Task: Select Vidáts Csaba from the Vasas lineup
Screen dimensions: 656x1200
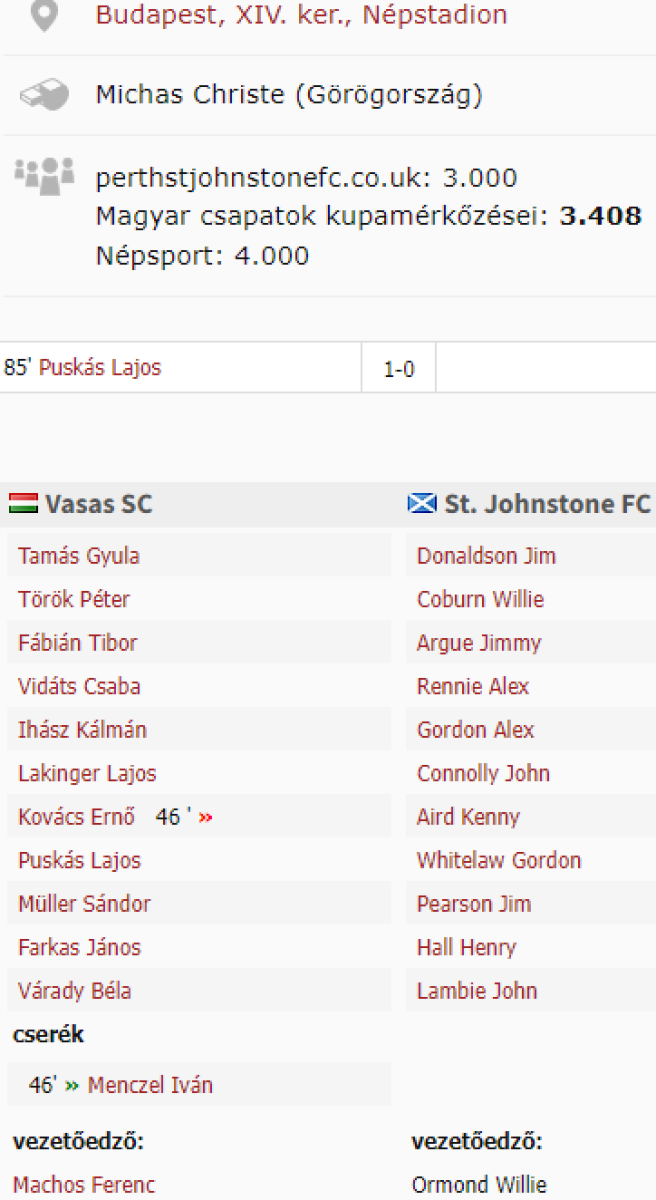Action: pos(79,687)
